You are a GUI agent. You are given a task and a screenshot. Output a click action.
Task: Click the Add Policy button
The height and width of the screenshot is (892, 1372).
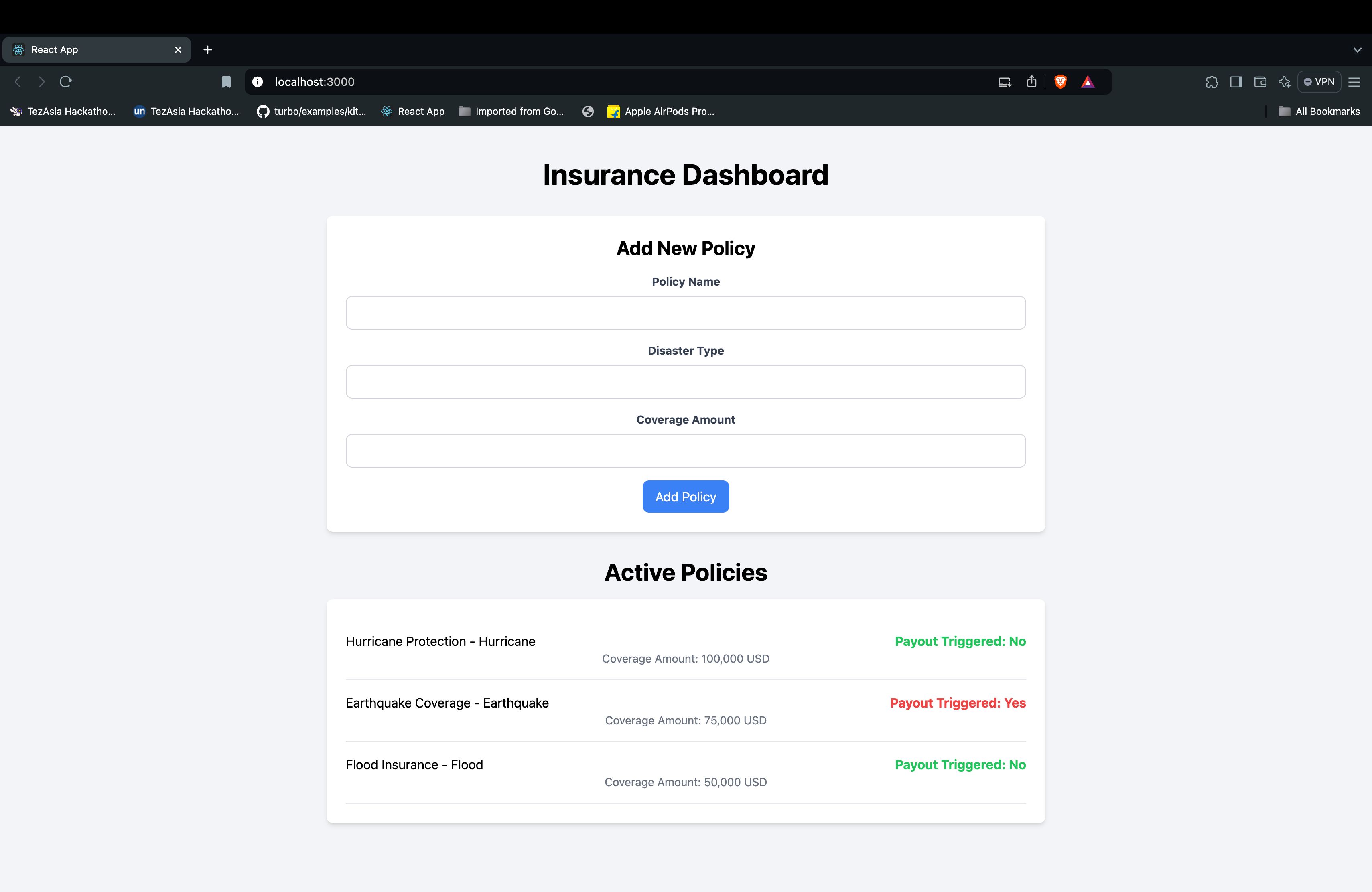coord(686,496)
